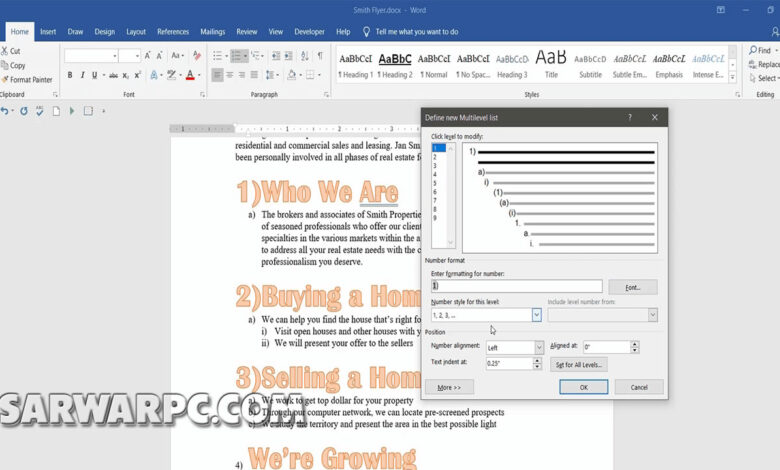Screen dimensions: 780x470
Task: Cancel the Define new Multilevel list dialog
Action: pyautogui.click(x=639, y=387)
